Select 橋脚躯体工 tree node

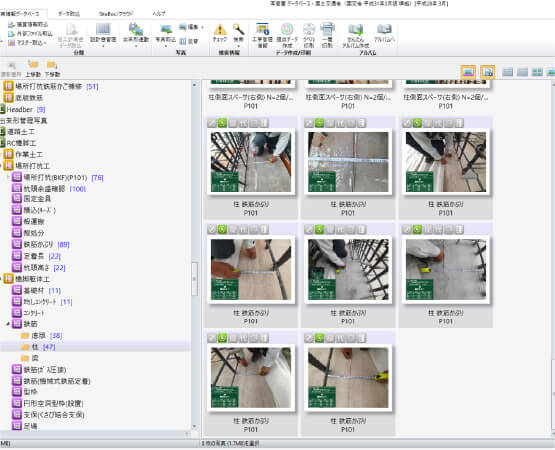tap(27, 279)
